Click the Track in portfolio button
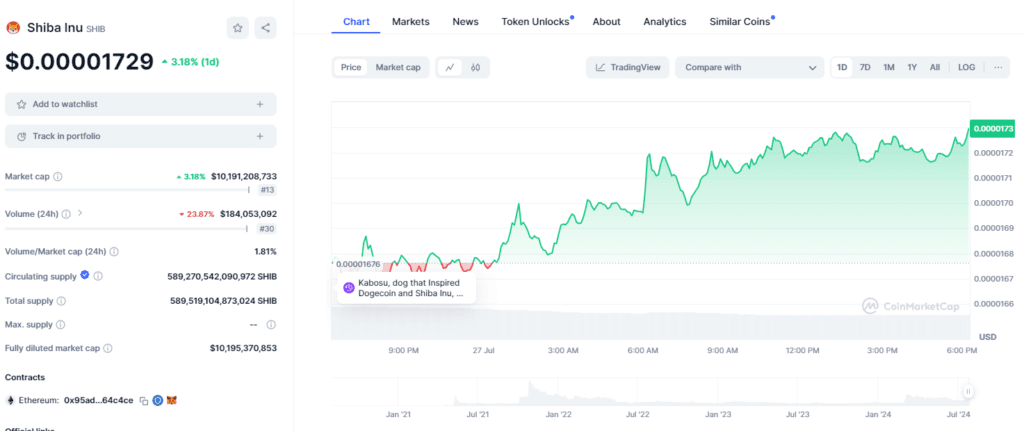 [140, 136]
